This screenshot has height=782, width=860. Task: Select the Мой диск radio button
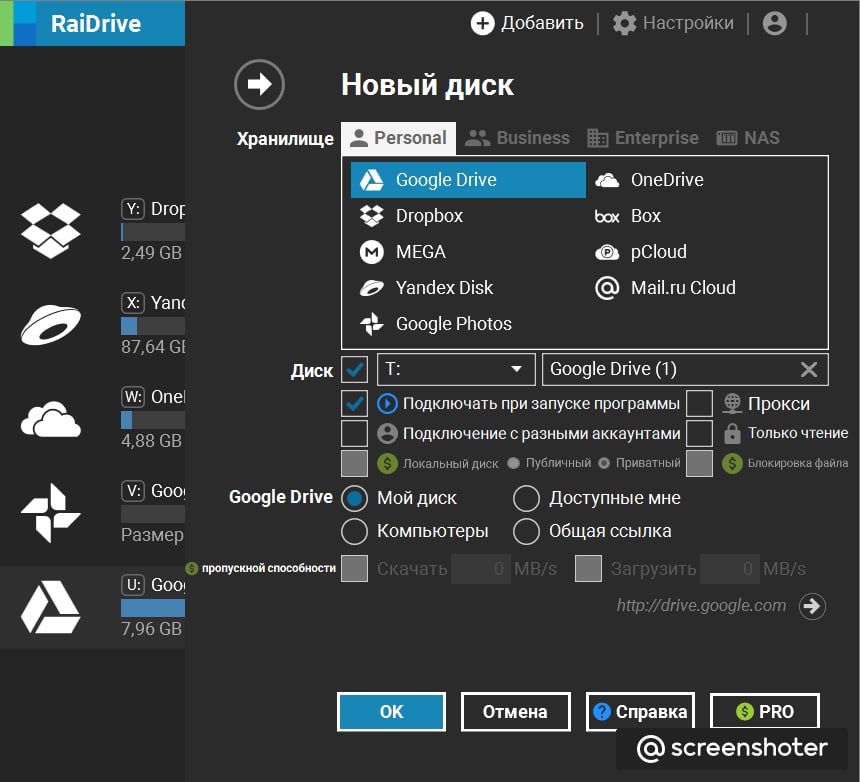pos(354,498)
